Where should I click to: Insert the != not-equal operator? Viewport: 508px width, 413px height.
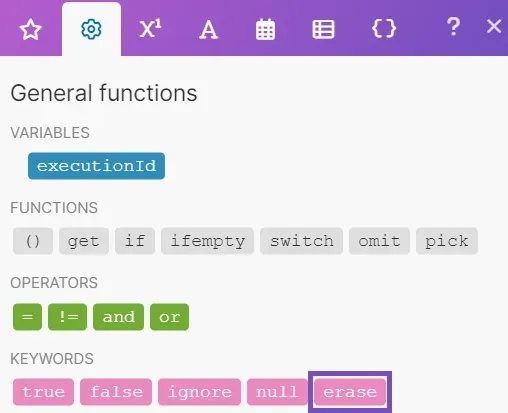coord(68,317)
